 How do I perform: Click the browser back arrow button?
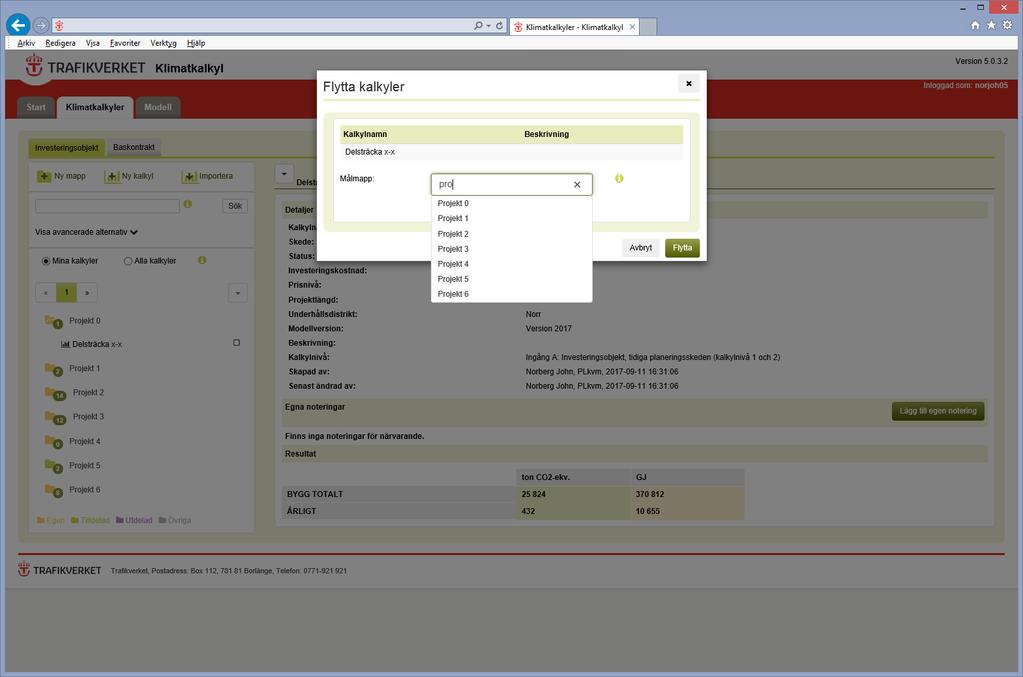(x=18, y=25)
